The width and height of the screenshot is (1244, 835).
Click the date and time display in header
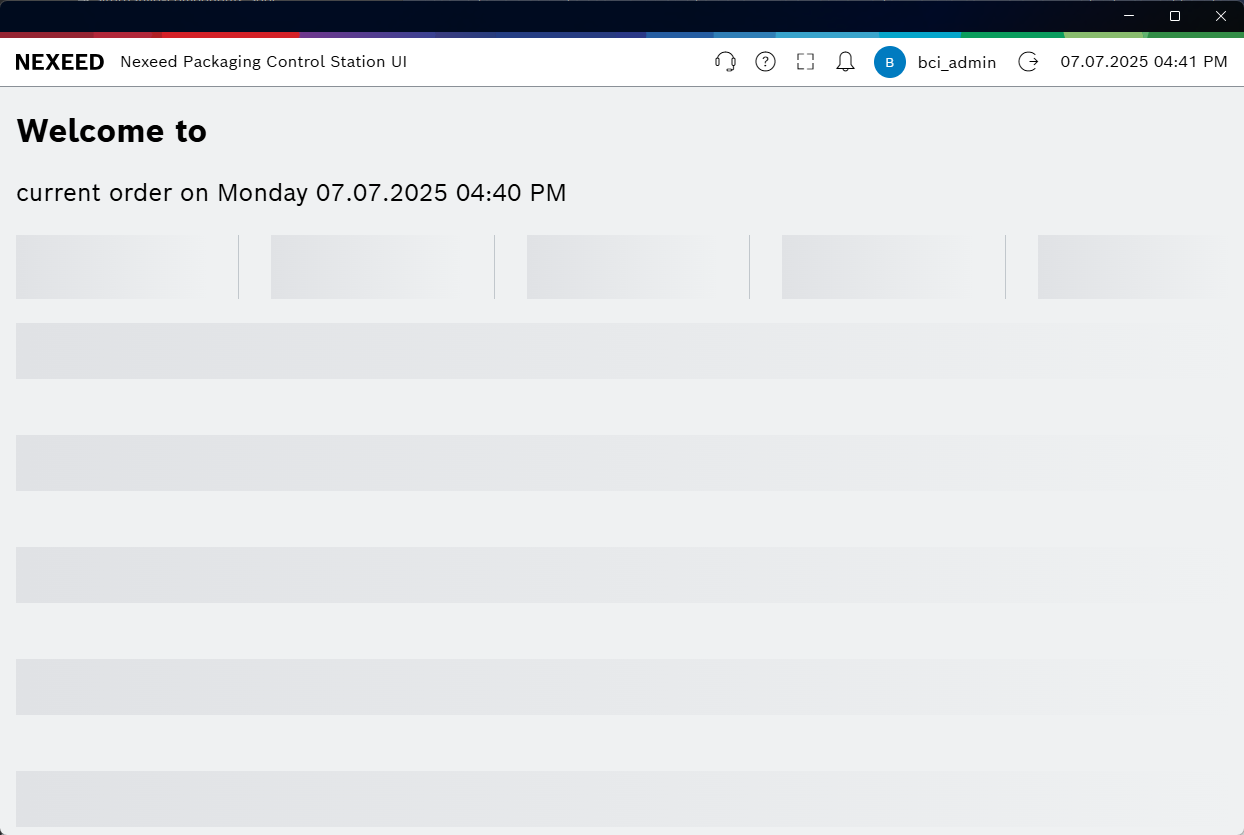1143,62
